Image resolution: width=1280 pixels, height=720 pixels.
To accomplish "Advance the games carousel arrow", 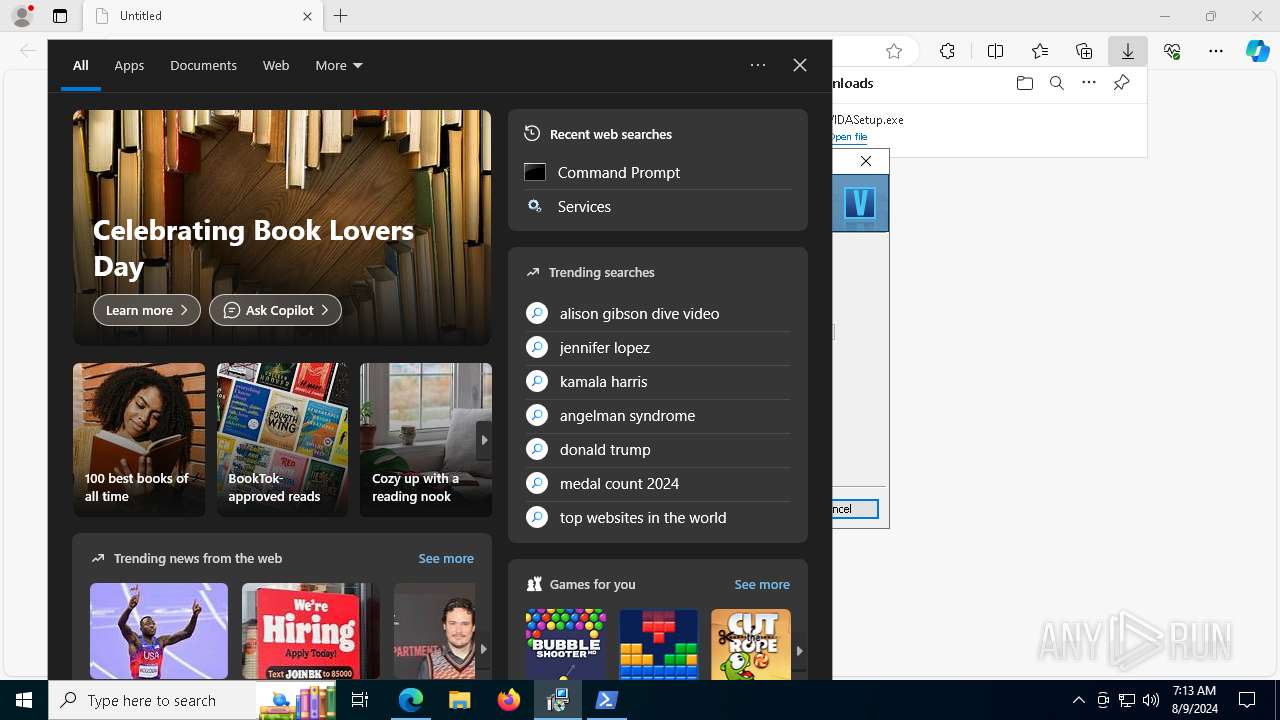I will 799,650.
